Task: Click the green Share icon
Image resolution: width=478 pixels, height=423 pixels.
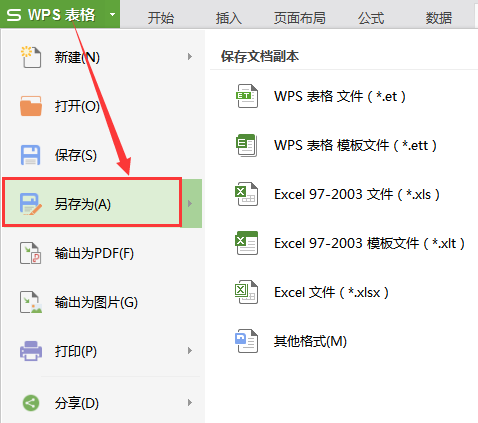Action: pos(31,403)
